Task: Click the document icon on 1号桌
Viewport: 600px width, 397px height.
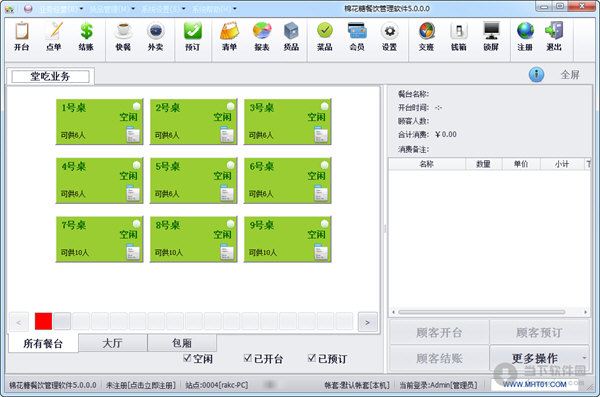Action: (x=133, y=134)
